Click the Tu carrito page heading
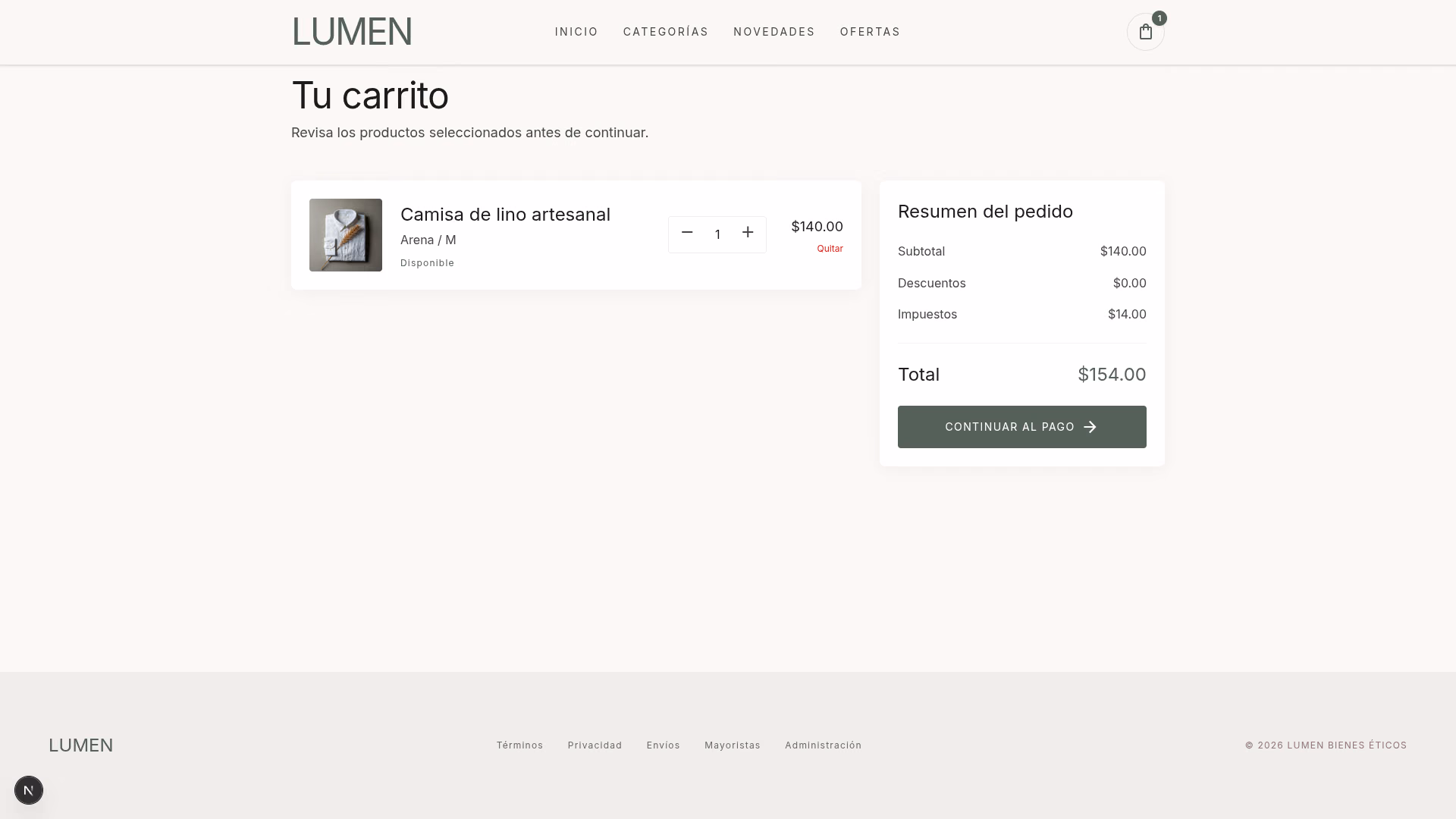The width and height of the screenshot is (1456, 819). pos(370,96)
